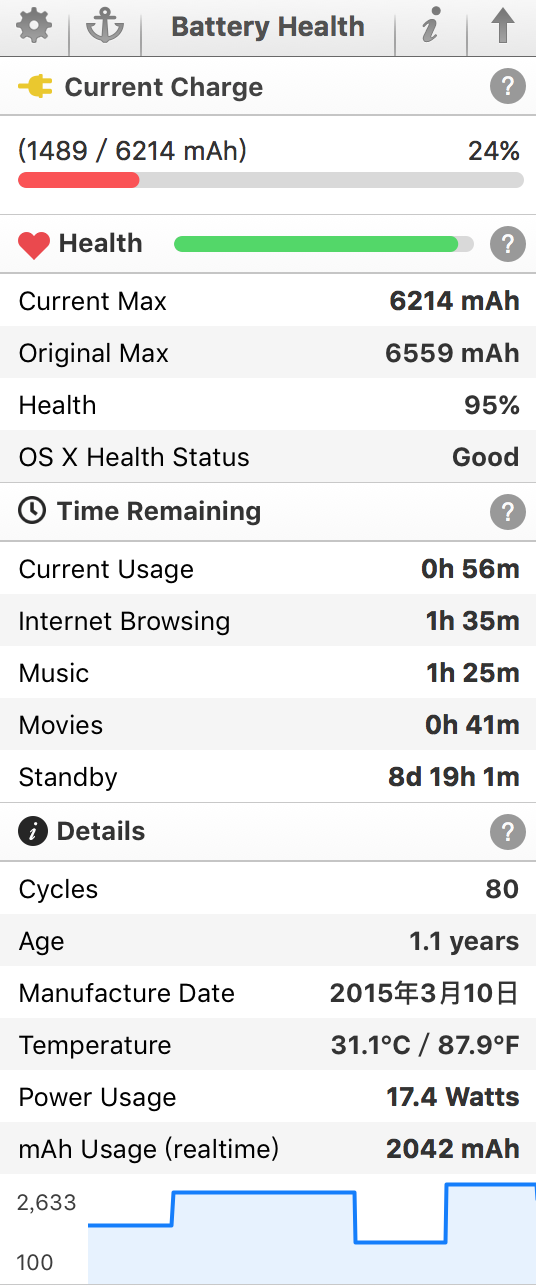Open help for Details section

point(508,831)
